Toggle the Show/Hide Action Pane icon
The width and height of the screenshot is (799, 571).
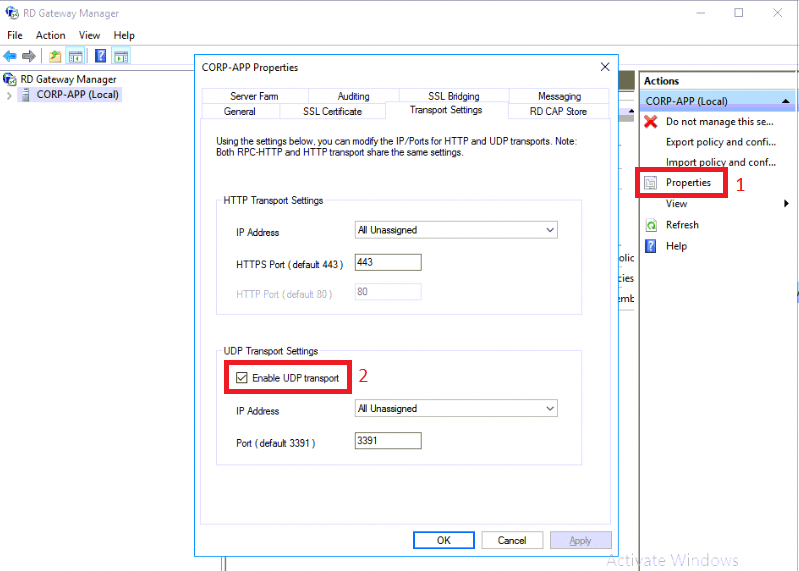pos(121,56)
